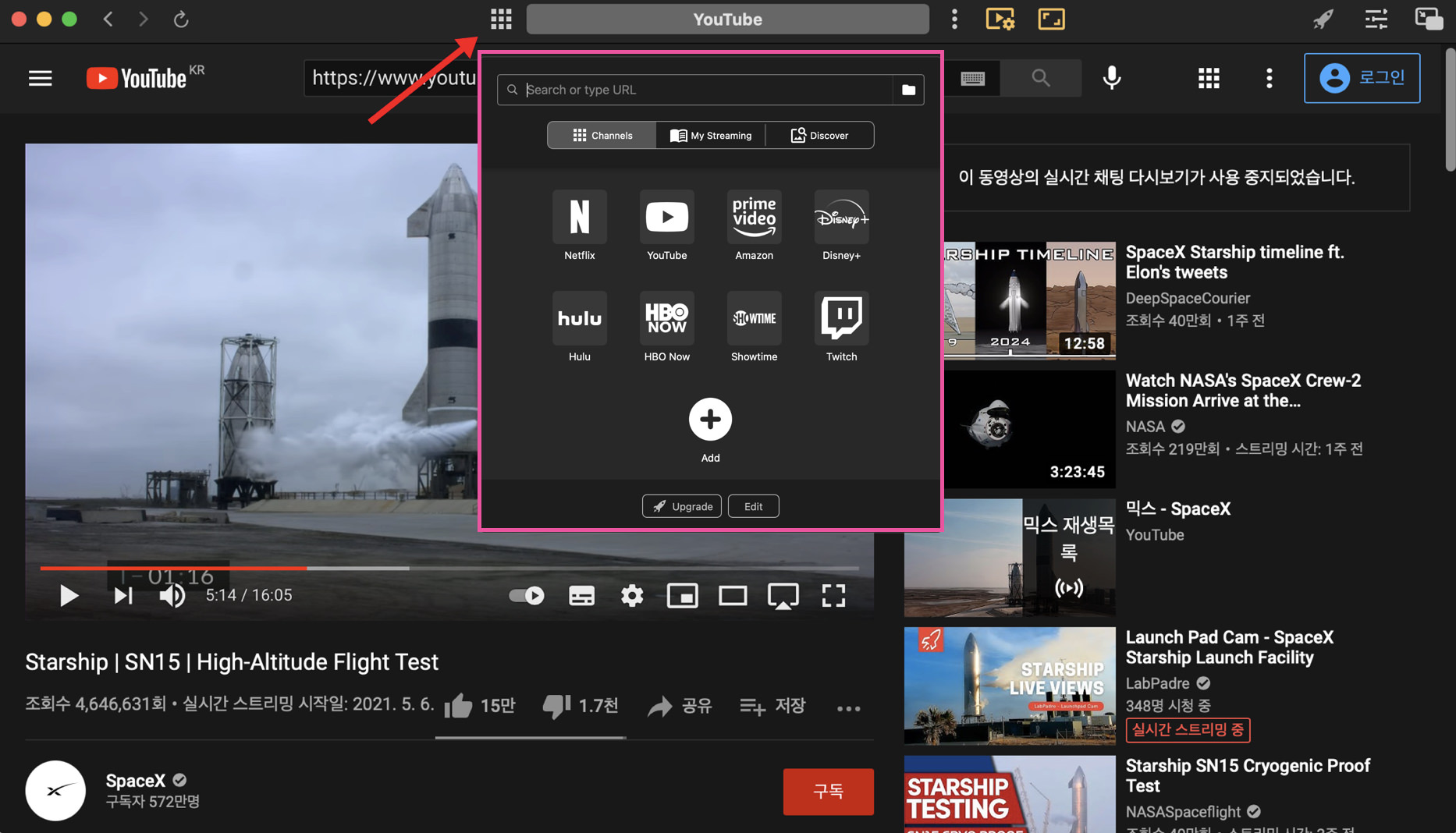Start voice search with microphone icon
Image resolution: width=1456 pixels, height=833 pixels.
[1112, 78]
